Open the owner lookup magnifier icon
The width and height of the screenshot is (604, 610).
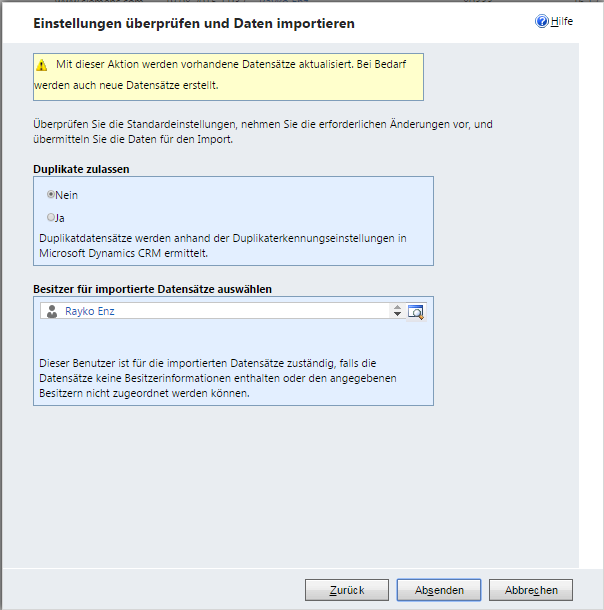(416, 312)
